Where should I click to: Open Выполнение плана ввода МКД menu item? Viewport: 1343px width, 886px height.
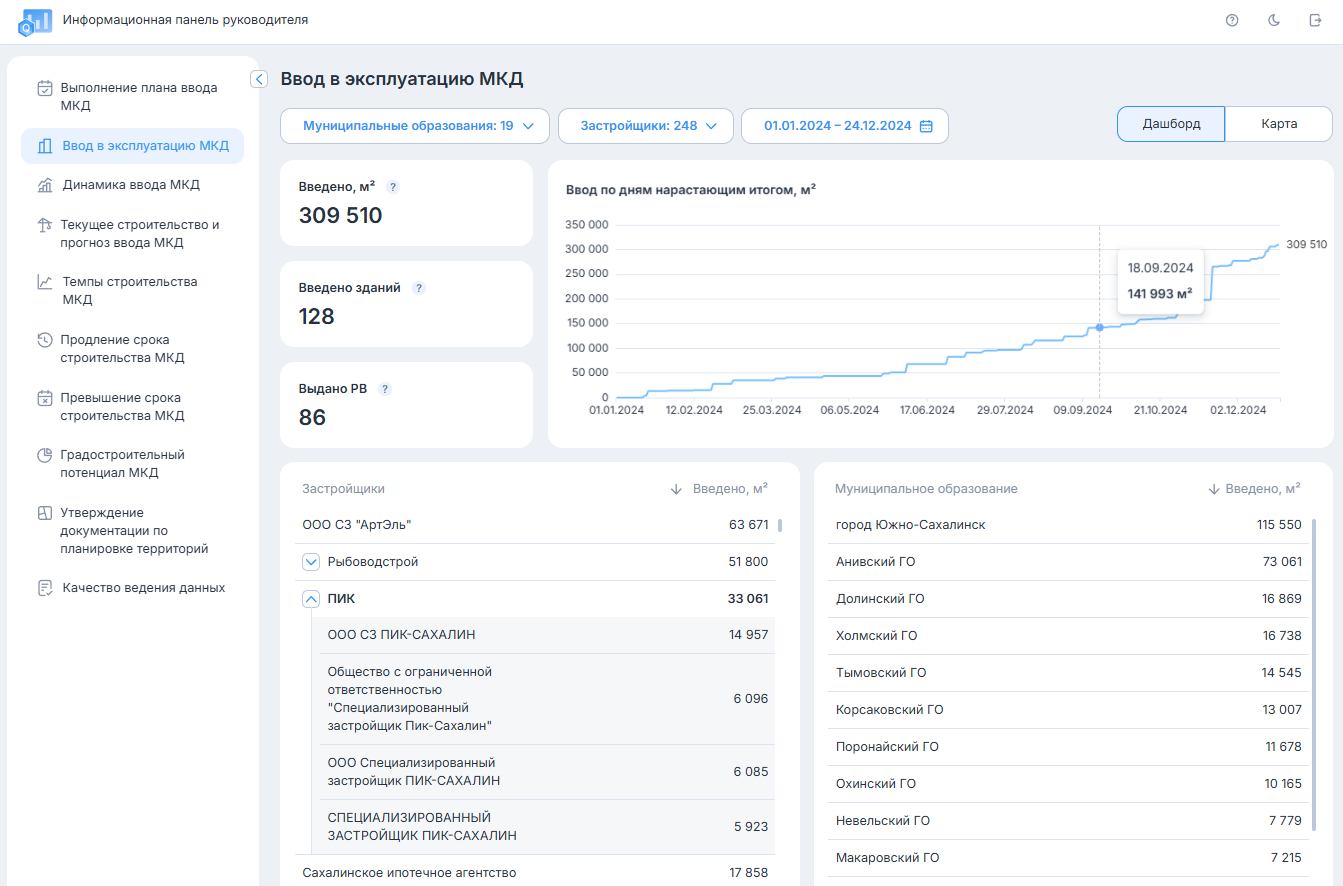pyautogui.click(x=132, y=97)
